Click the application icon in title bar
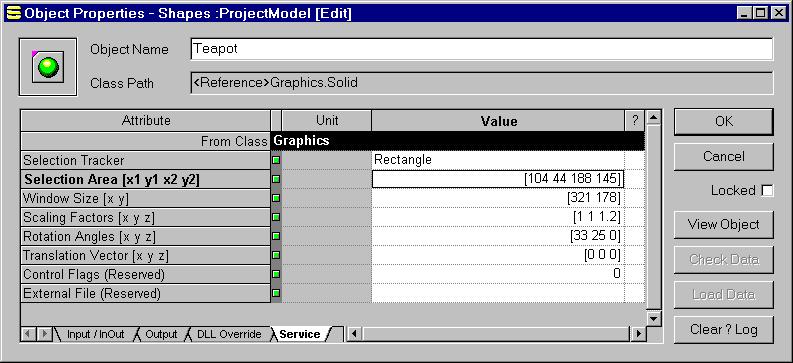 tap(14, 13)
